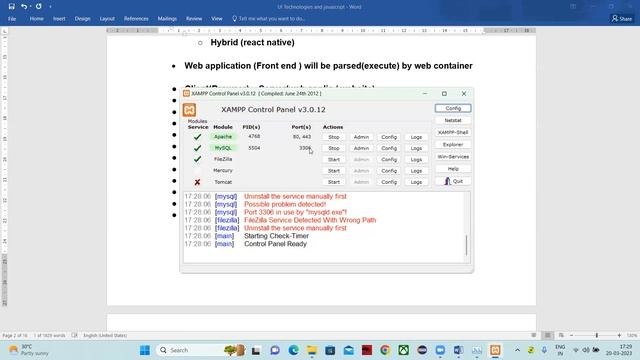The width and height of the screenshot is (640, 360).
Task: Switch to View ribbon tab
Action: (x=217, y=19)
